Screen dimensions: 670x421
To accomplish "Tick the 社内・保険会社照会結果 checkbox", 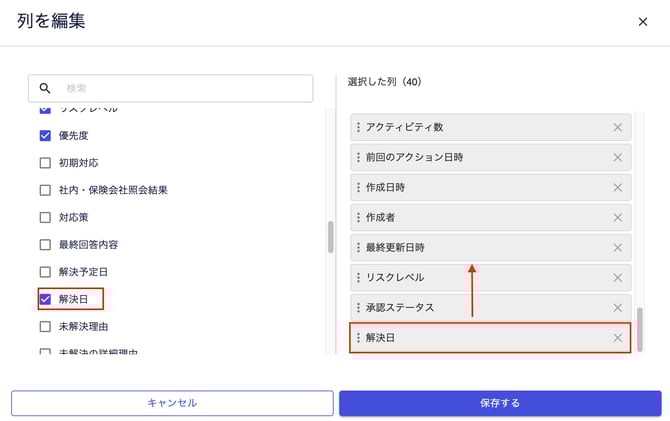I will (x=45, y=189).
